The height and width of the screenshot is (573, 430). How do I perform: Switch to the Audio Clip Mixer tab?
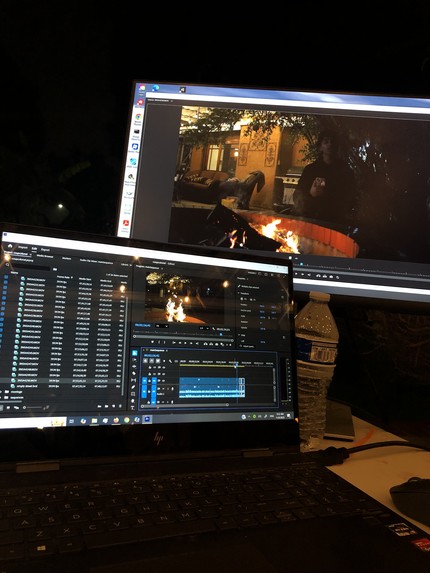pos(96,262)
